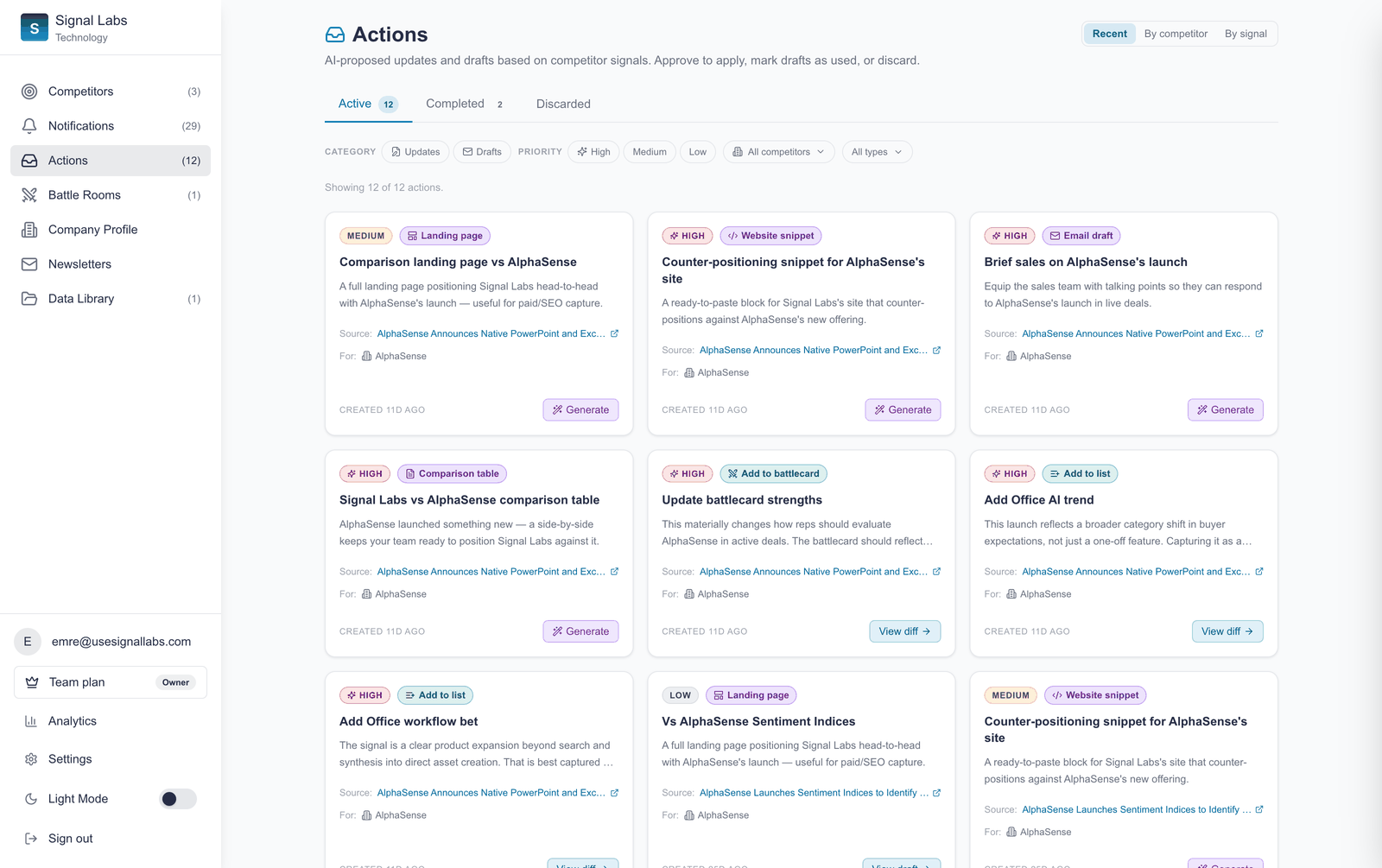
Task: Generate the Signal Labs vs AlphaSense comparison table
Action: coord(580,631)
